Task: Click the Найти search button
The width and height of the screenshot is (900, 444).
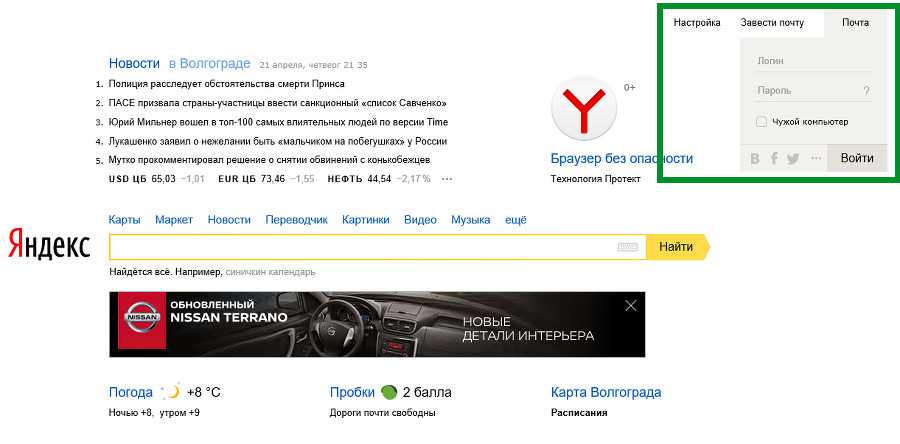Action: [678, 247]
